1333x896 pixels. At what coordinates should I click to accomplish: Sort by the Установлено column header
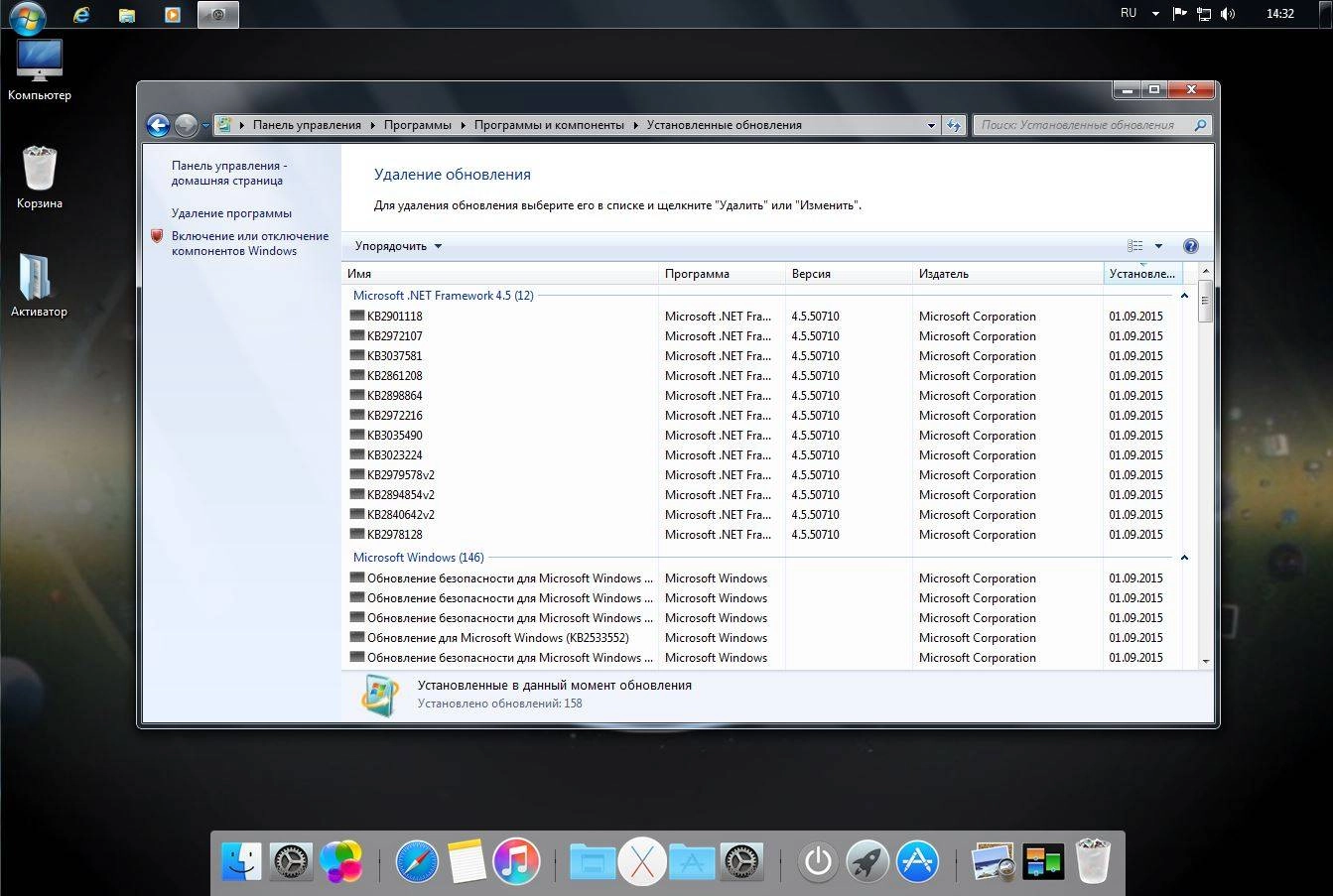coord(1142,274)
